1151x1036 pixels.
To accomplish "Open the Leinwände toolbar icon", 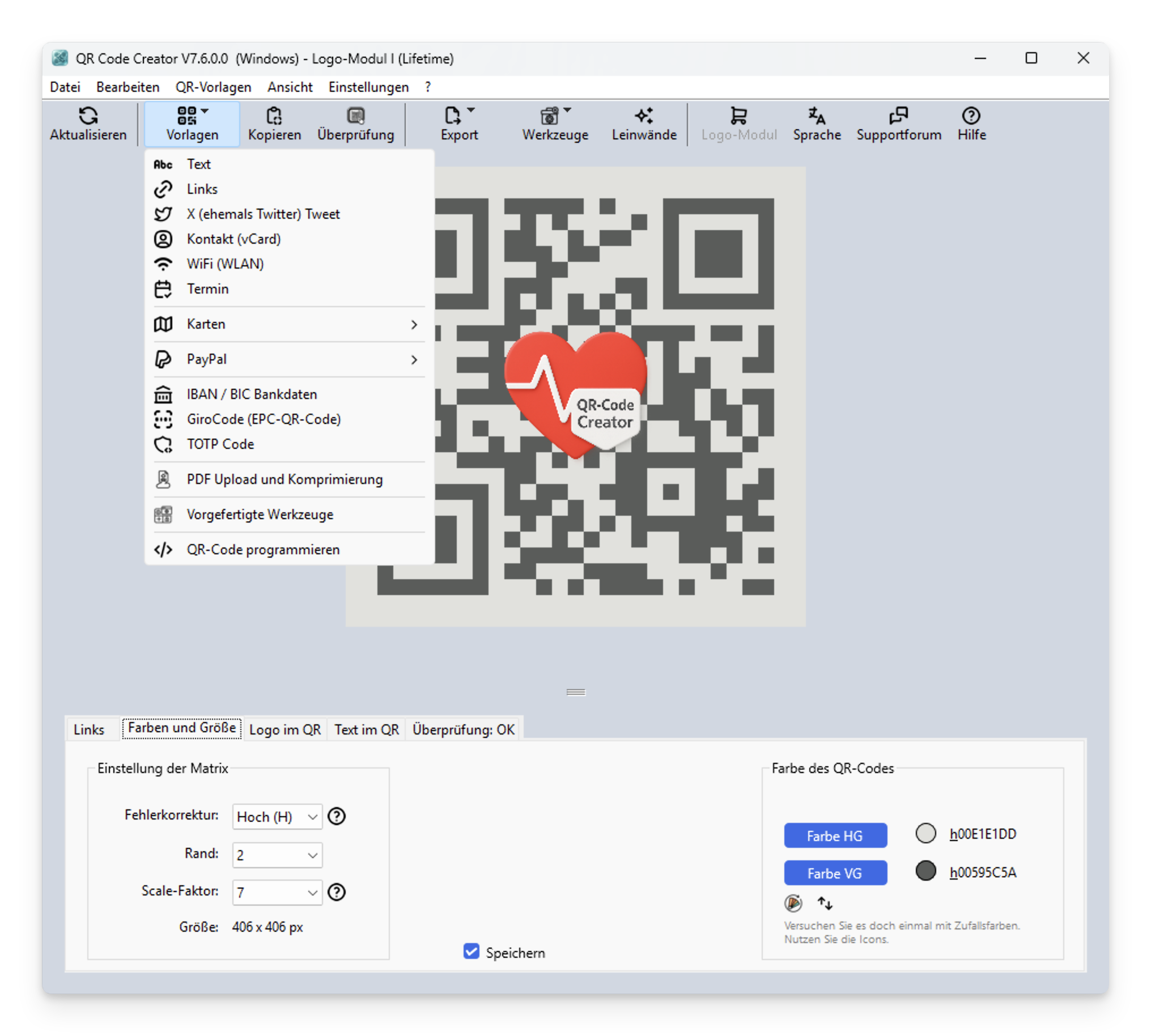I will [x=644, y=116].
